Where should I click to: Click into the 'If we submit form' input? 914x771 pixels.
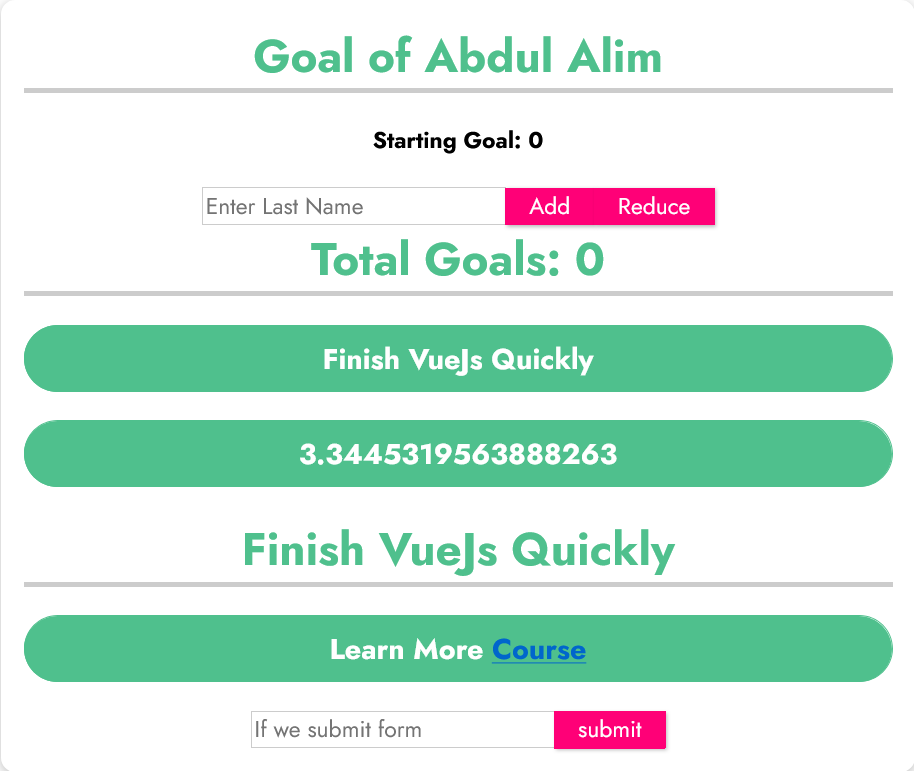tap(402, 729)
